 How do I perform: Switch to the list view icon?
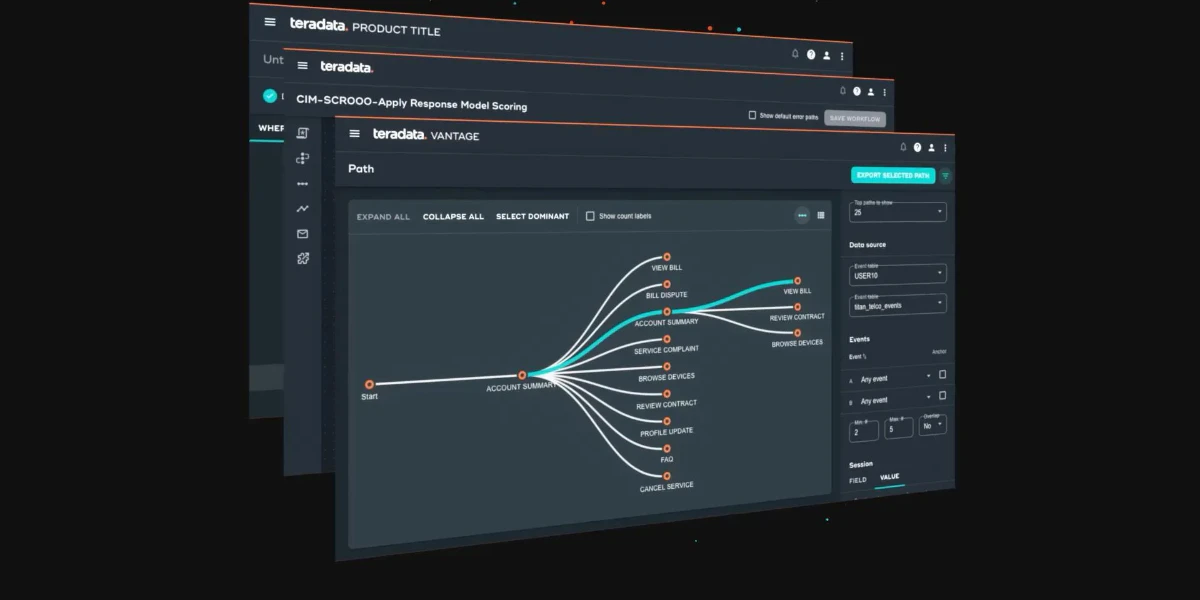pyautogui.click(x=821, y=215)
